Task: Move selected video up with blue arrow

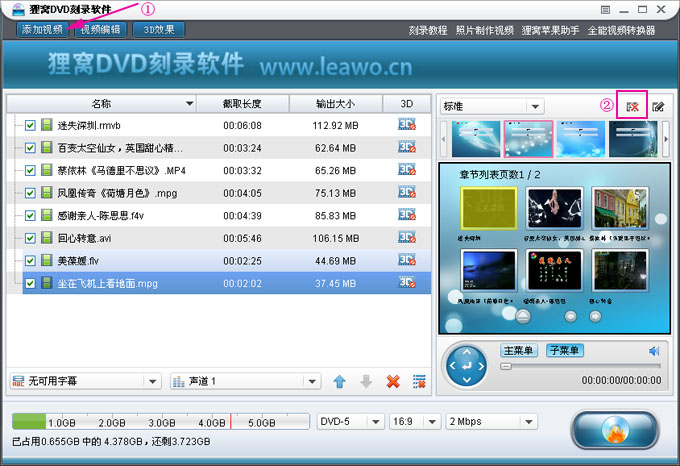Action: pyautogui.click(x=340, y=381)
